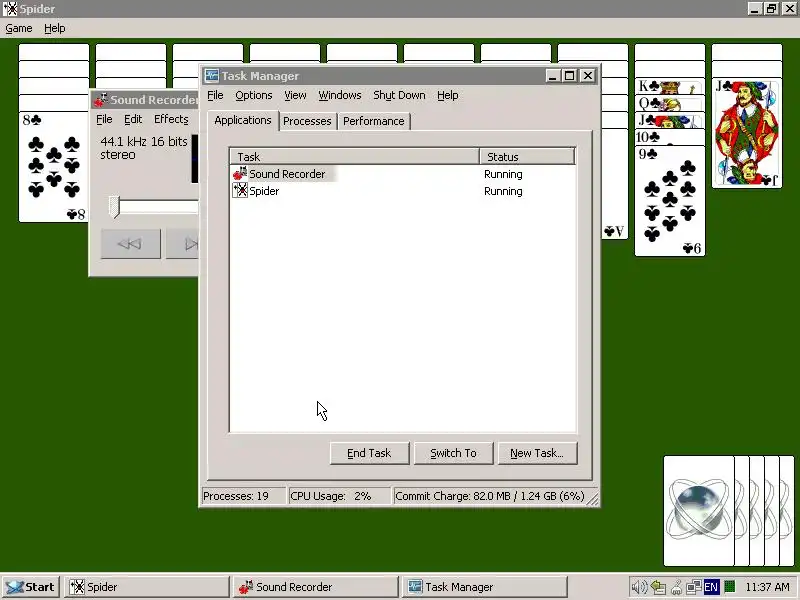The height and width of the screenshot is (600, 800).
Task: Click the Running status of Sound Recorder
Action: click(503, 174)
